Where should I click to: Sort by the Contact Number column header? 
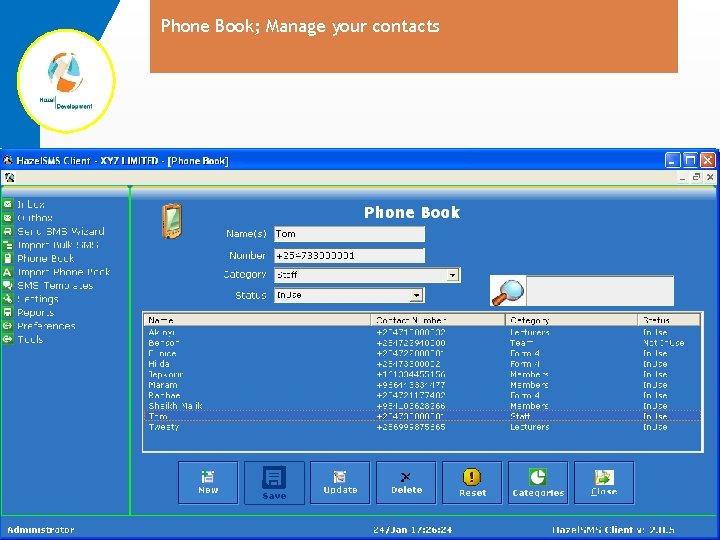[x=438, y=320]
